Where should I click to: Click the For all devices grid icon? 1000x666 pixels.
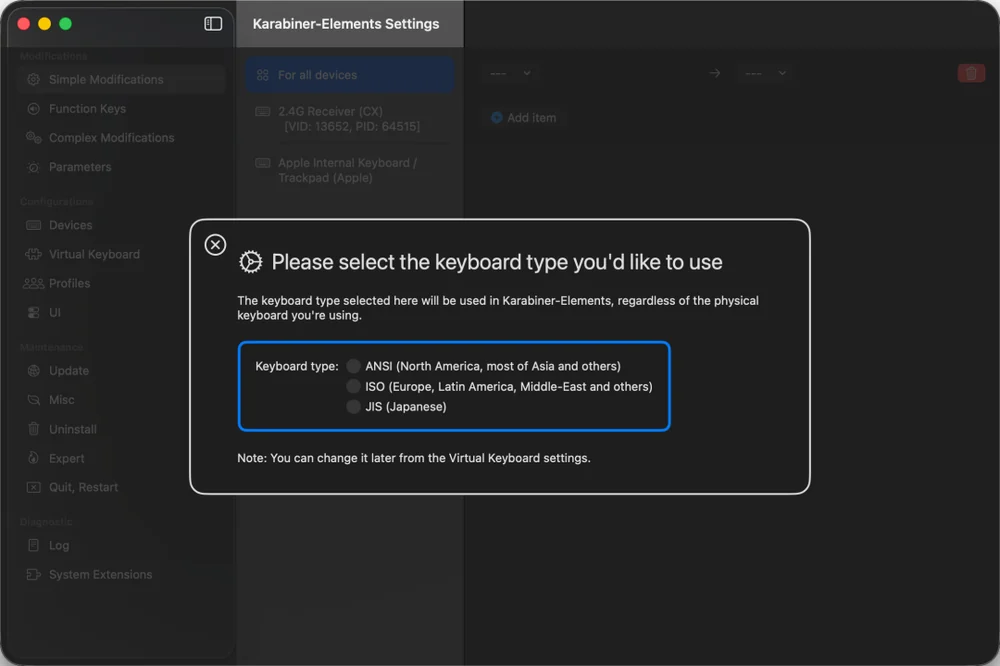(263, 75)
